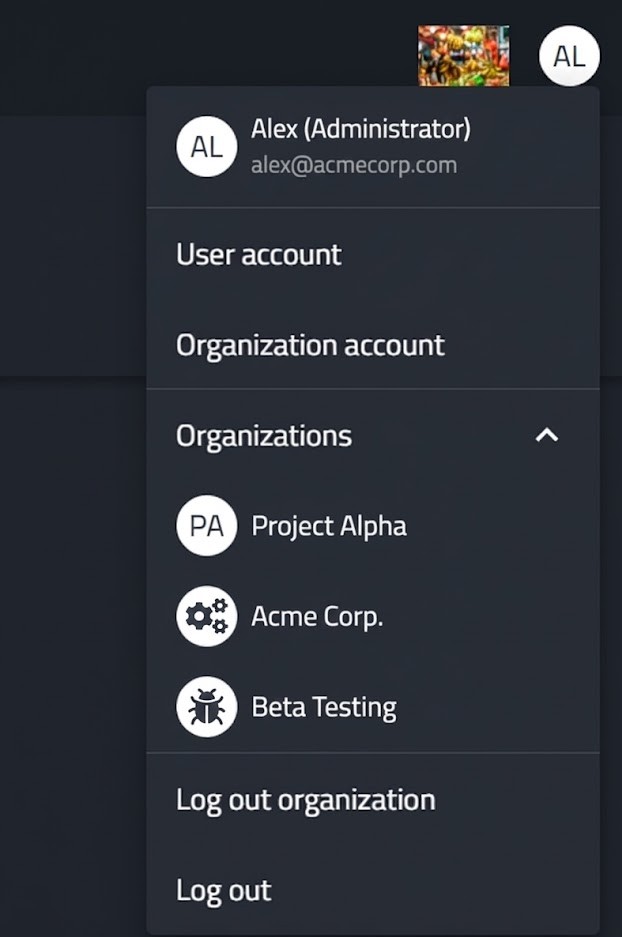The width and height of the screenshot is (622, 937).
Task: Click the empty top navigation bar area
Action: [x=203, y=42]
